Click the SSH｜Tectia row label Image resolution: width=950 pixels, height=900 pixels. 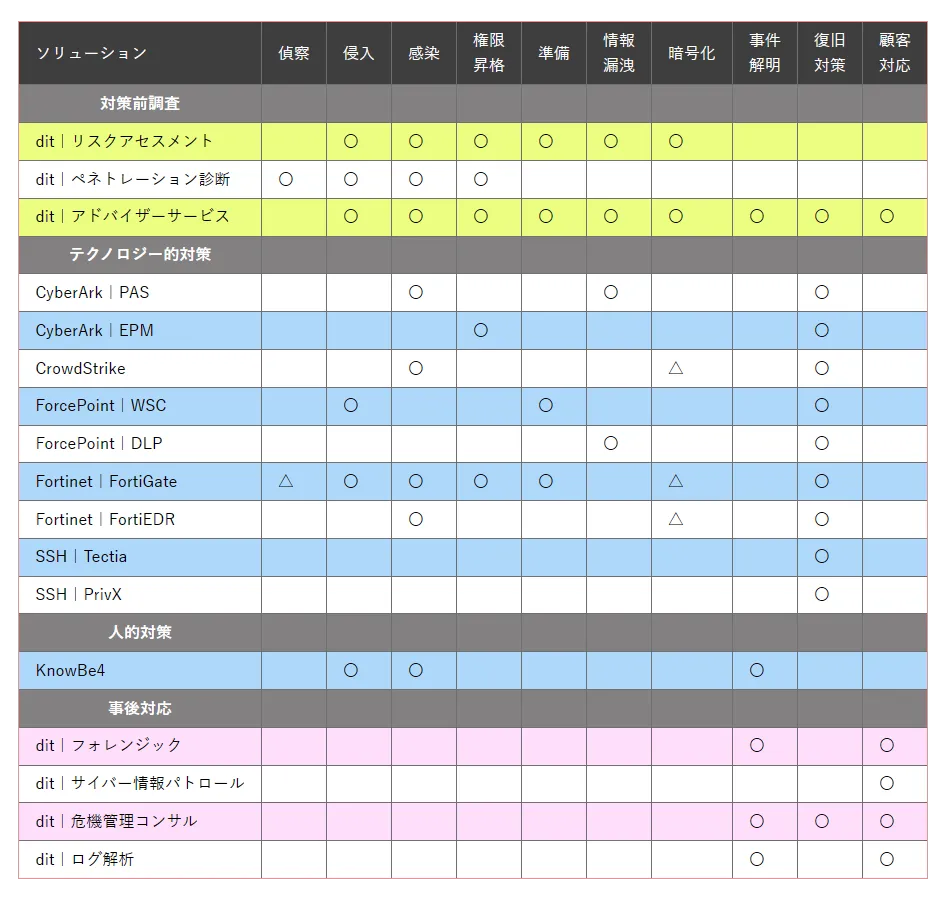point(81,556)
